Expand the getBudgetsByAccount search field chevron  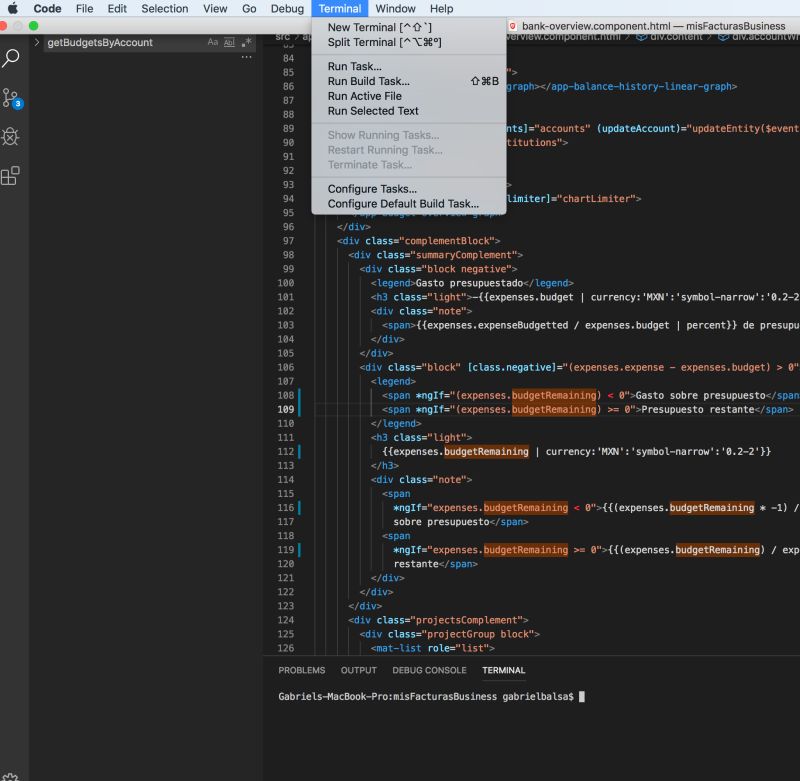pos(37,43)
